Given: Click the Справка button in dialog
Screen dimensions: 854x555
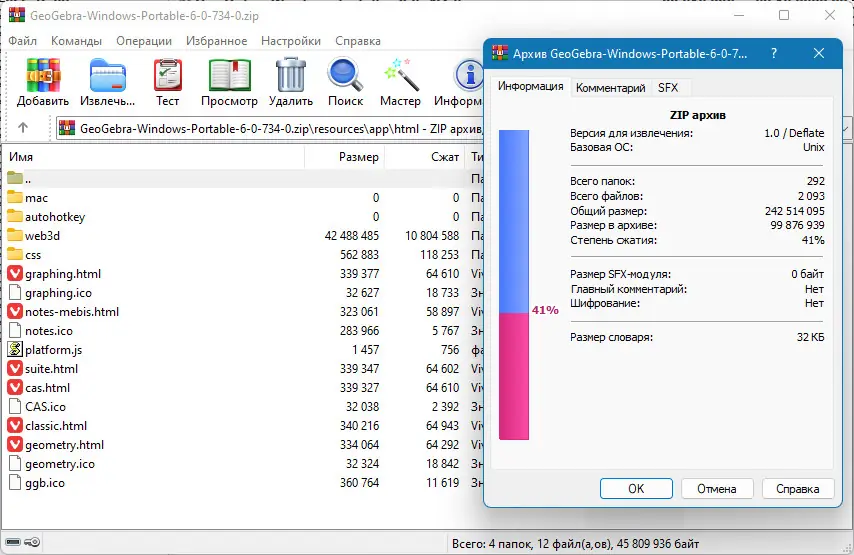Looking at the screenshot, I should 798,489.
